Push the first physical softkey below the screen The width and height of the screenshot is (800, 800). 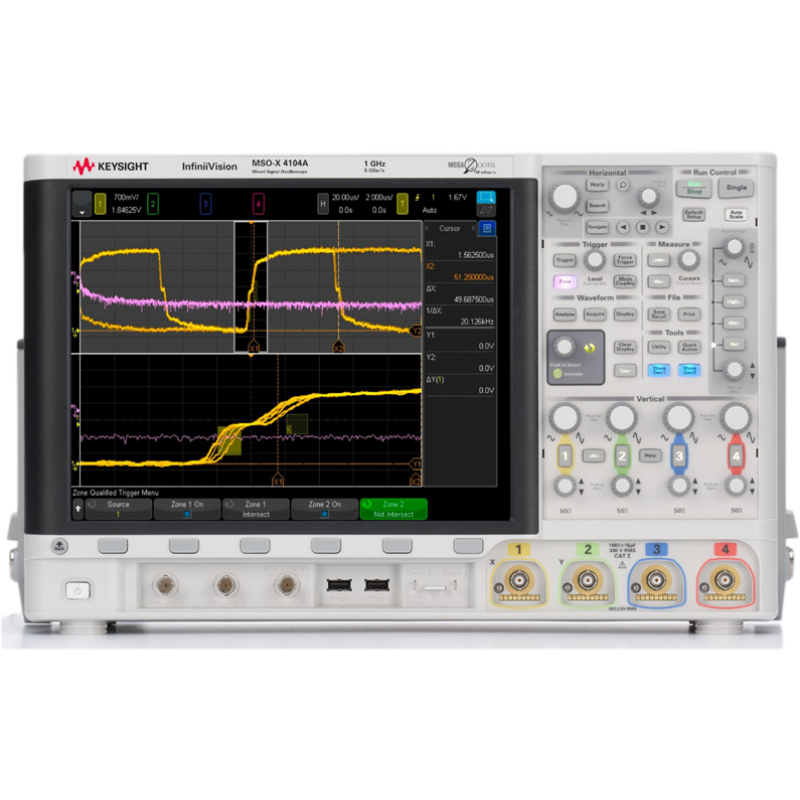[113, 546]
